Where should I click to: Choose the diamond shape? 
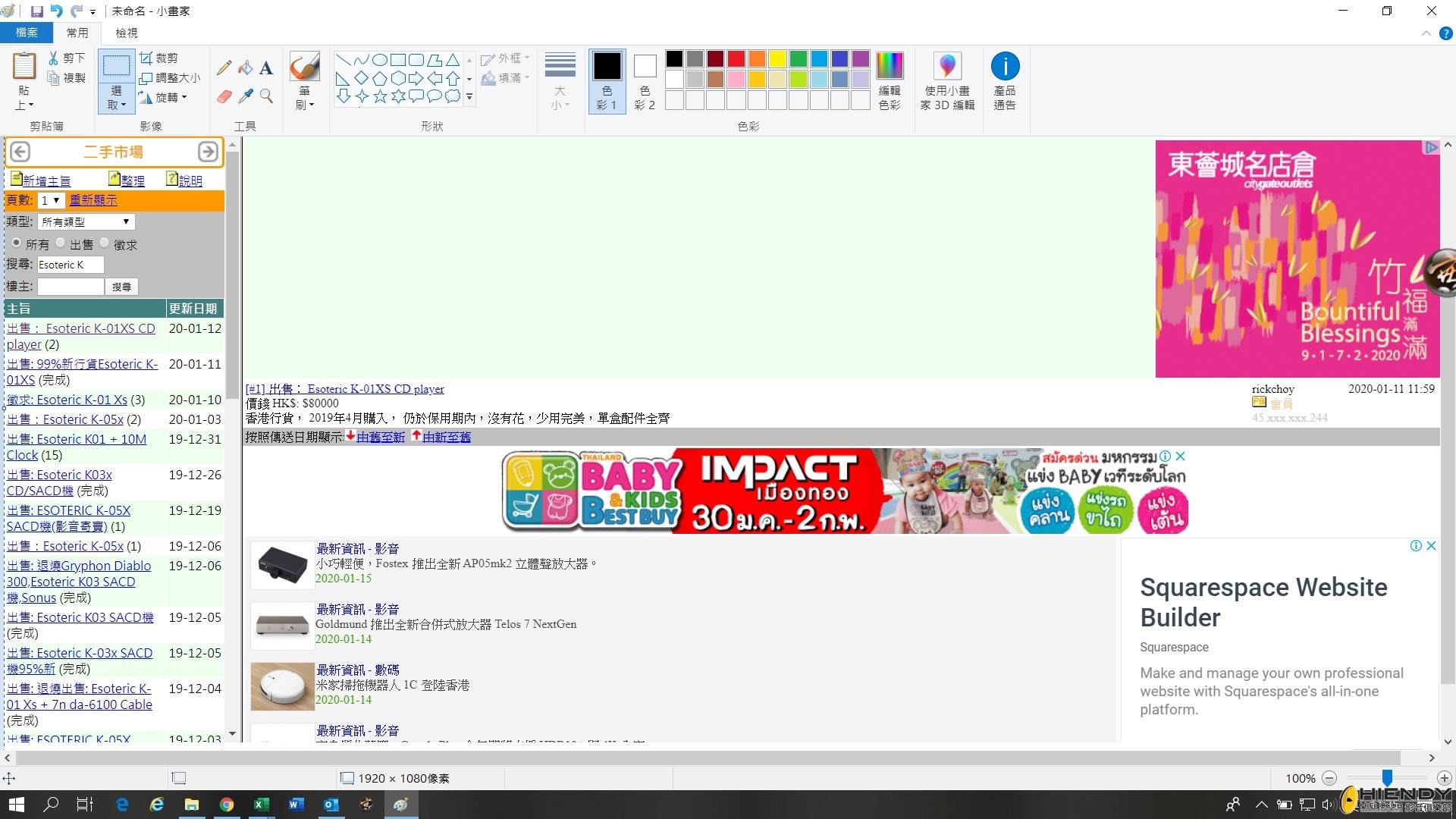[361, 78]
